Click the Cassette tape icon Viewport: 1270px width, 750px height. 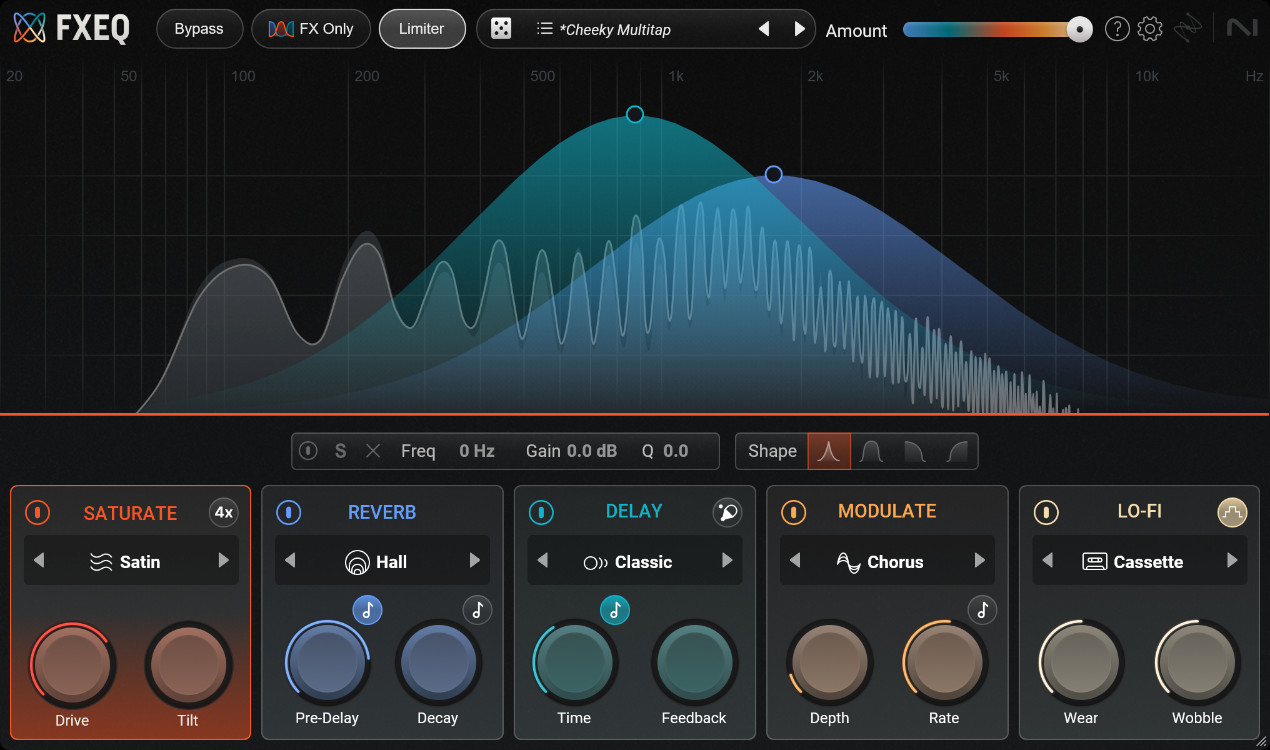click(x=1095, y=562)
